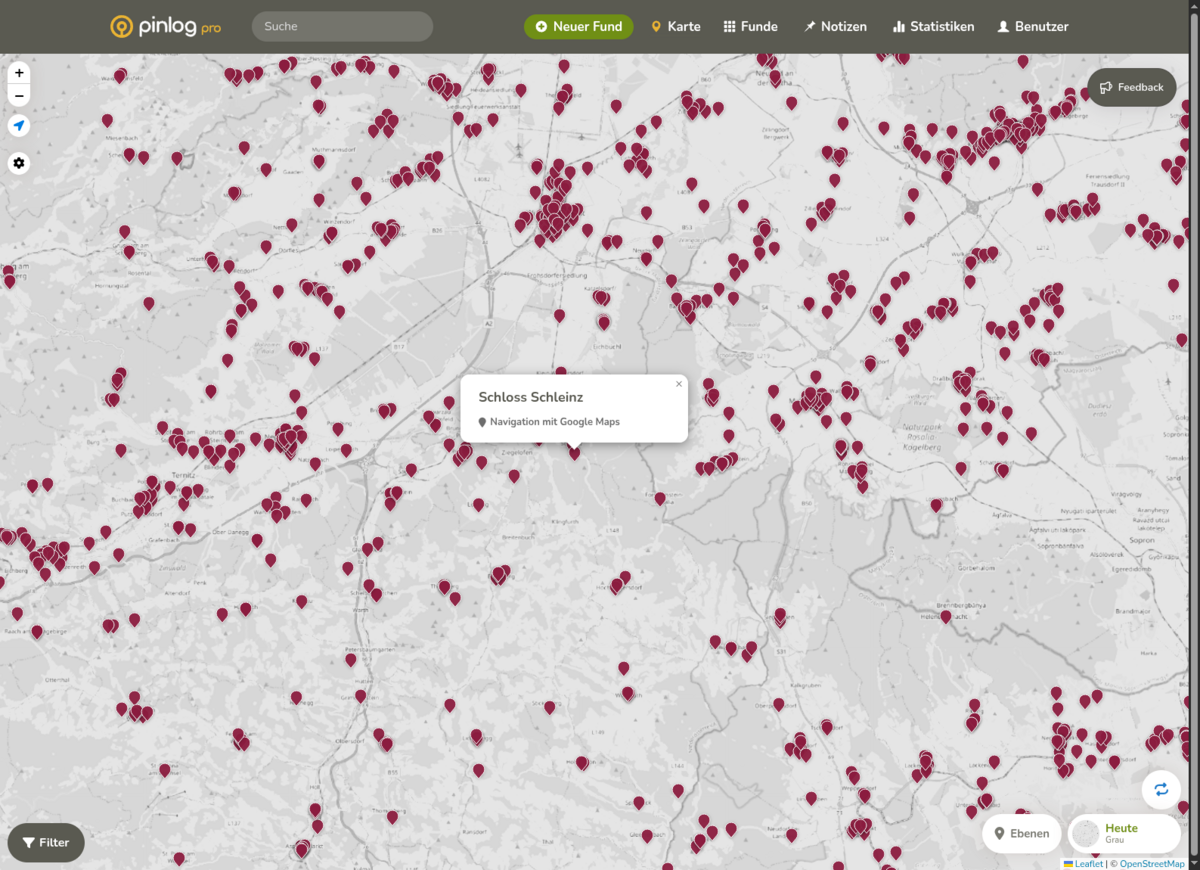
Task: Click the blue refresh sync icon
Action: [1161, 789]
